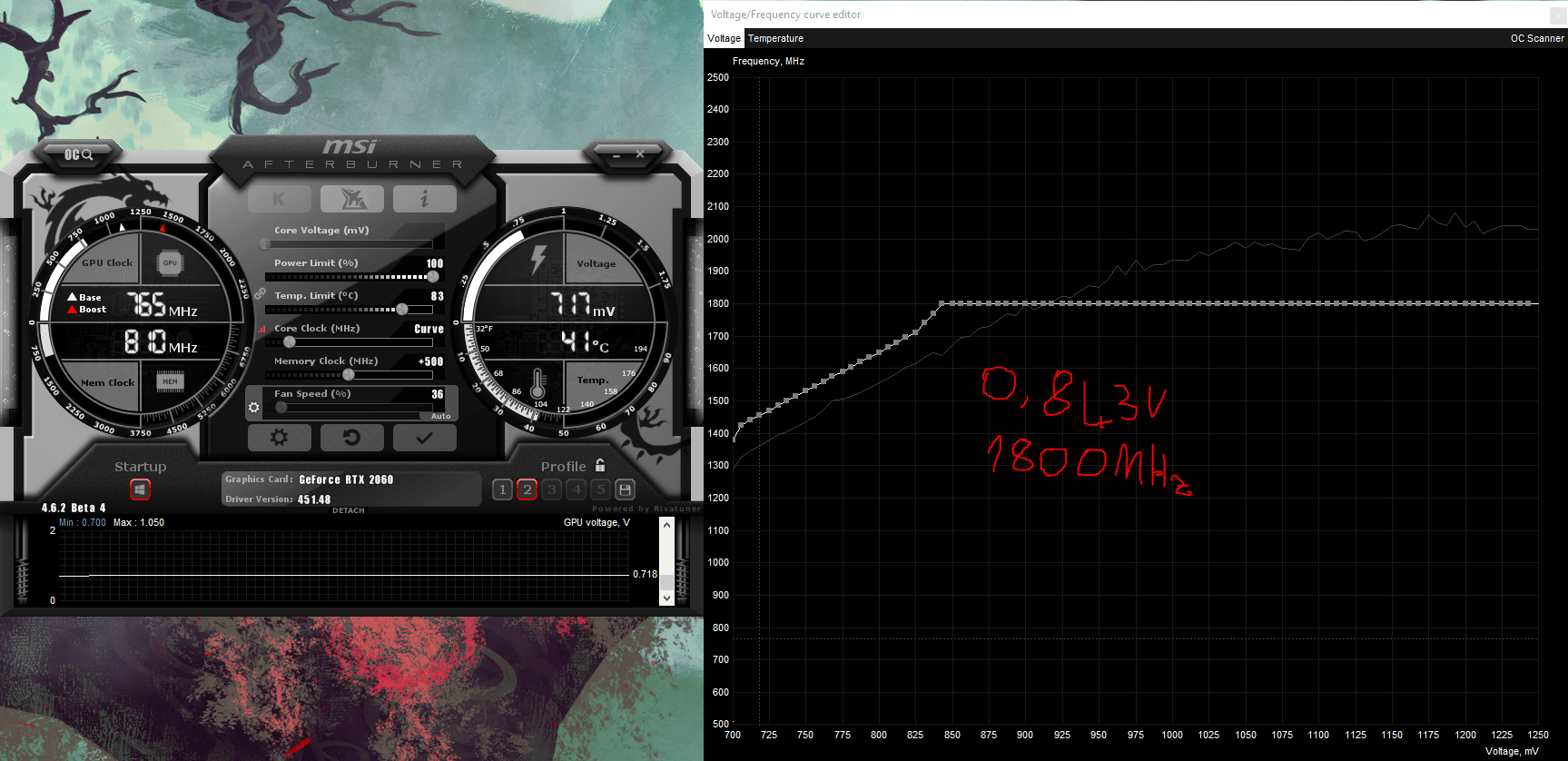
Task: Apply settings with the checkmark button
Action: tap(424, 438)
